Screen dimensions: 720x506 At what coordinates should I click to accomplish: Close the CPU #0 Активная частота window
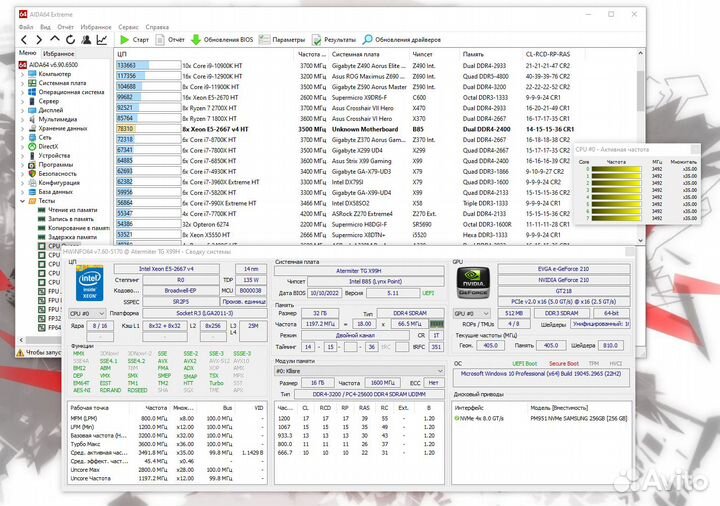(695, 149)
